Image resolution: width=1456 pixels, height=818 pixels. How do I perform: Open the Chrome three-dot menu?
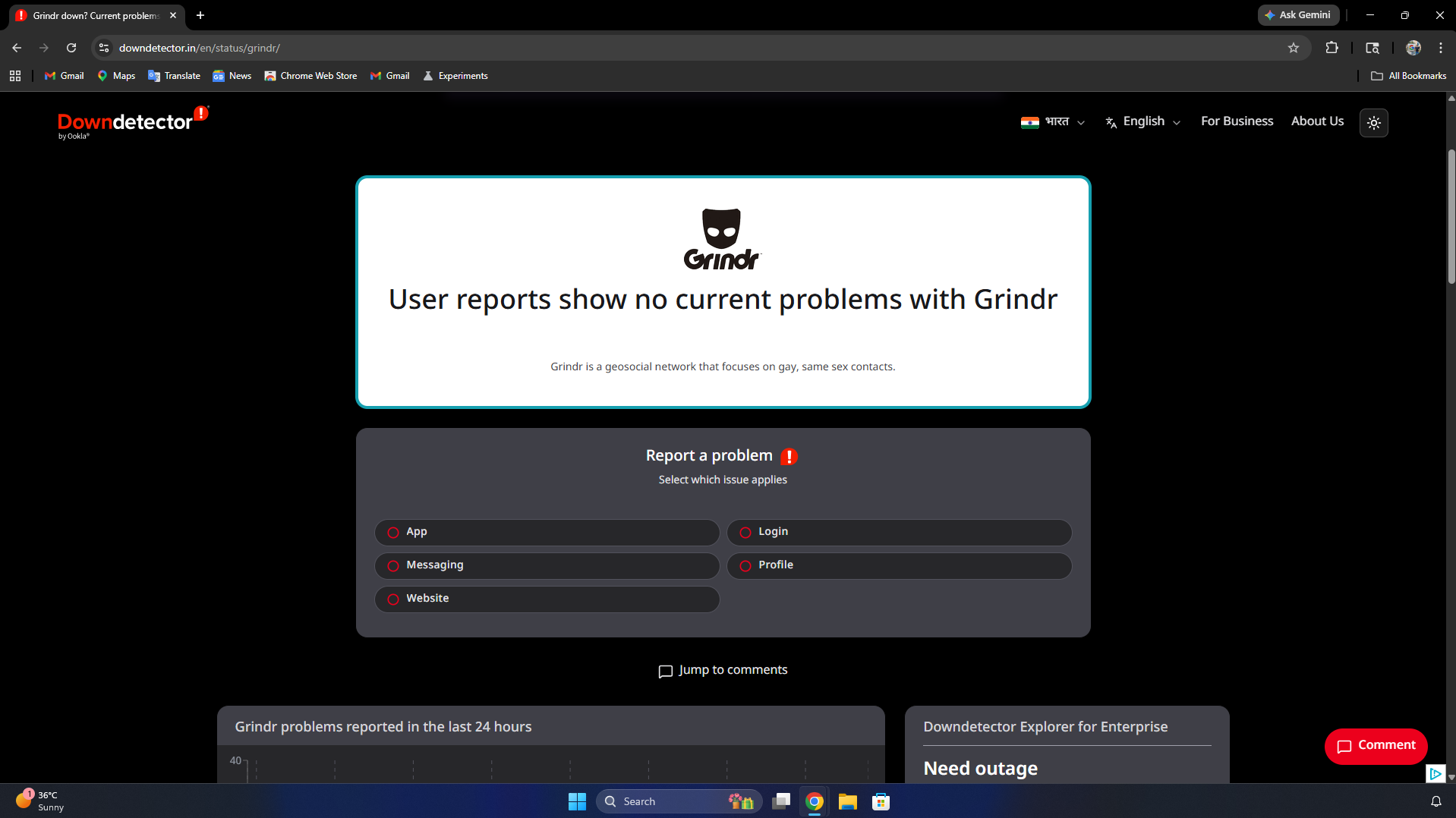pyautogui.click(x=1440, y=47)
